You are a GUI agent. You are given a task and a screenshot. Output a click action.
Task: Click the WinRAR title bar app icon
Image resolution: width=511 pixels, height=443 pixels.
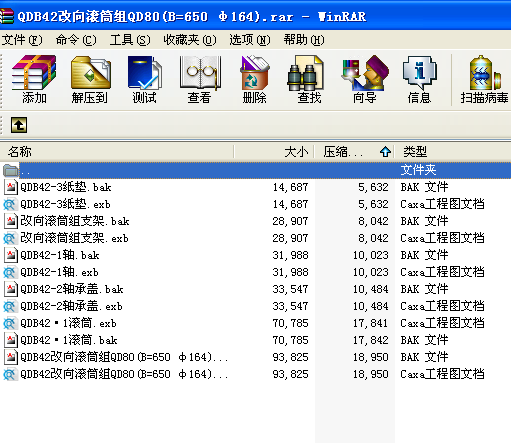click(x=7, y=16)
